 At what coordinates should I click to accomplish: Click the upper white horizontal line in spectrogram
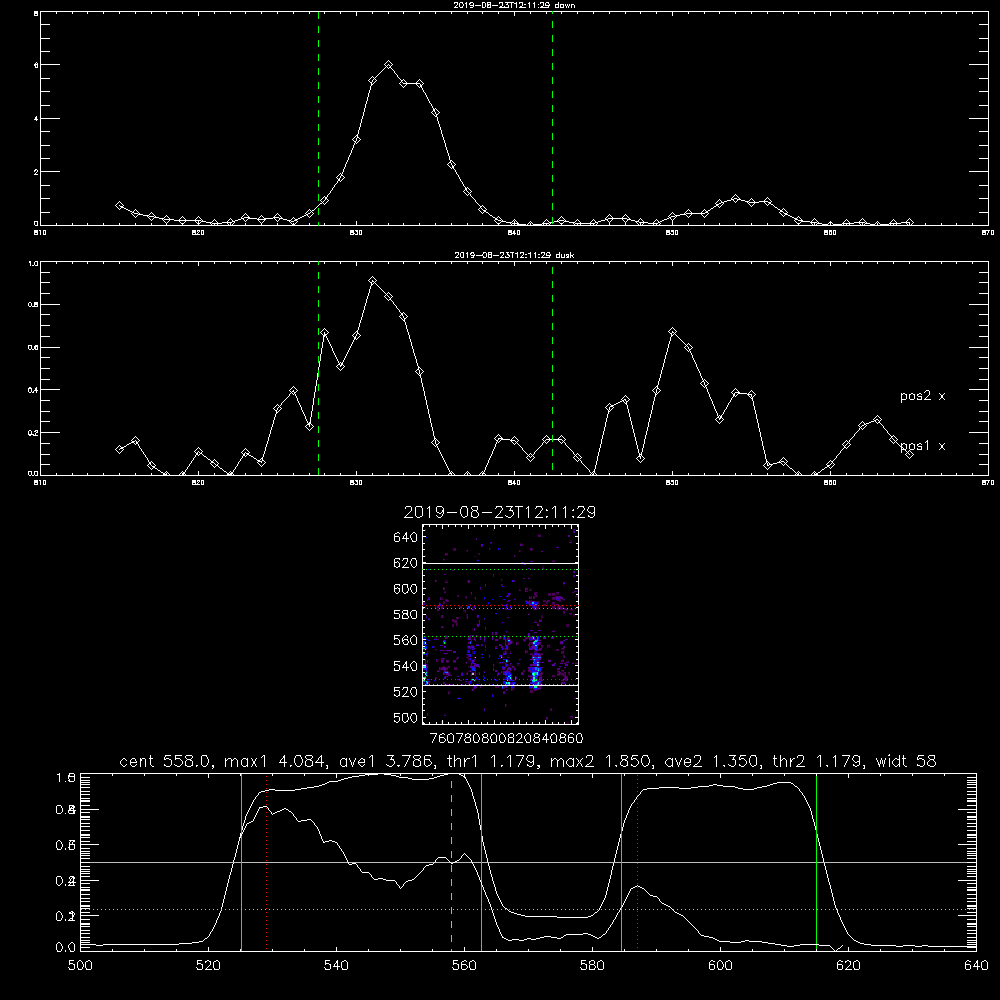tap(500, 563)
